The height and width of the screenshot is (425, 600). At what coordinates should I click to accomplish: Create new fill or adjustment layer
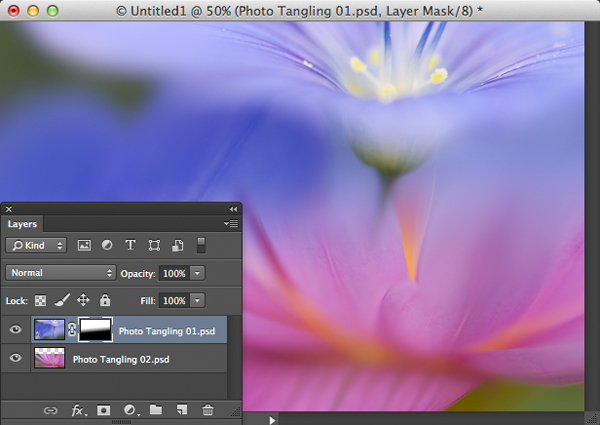(x=131, y=410)
